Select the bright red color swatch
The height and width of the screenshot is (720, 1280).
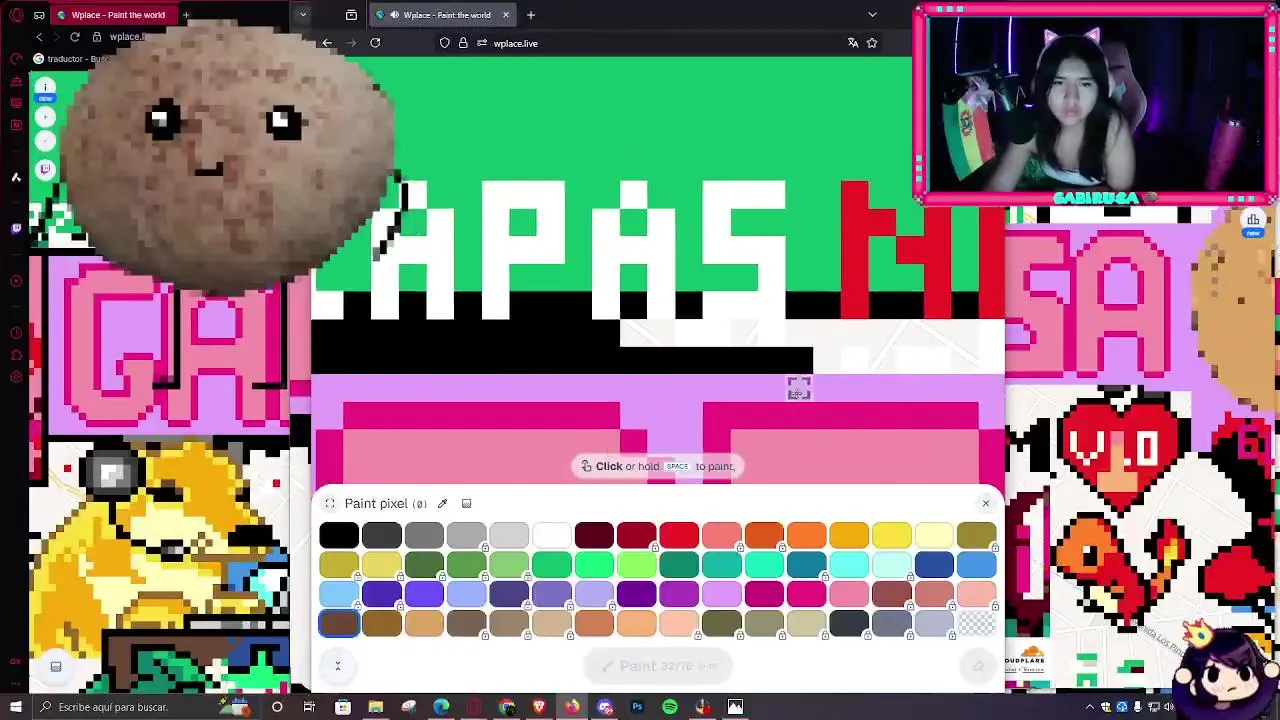tap(679, 535)
